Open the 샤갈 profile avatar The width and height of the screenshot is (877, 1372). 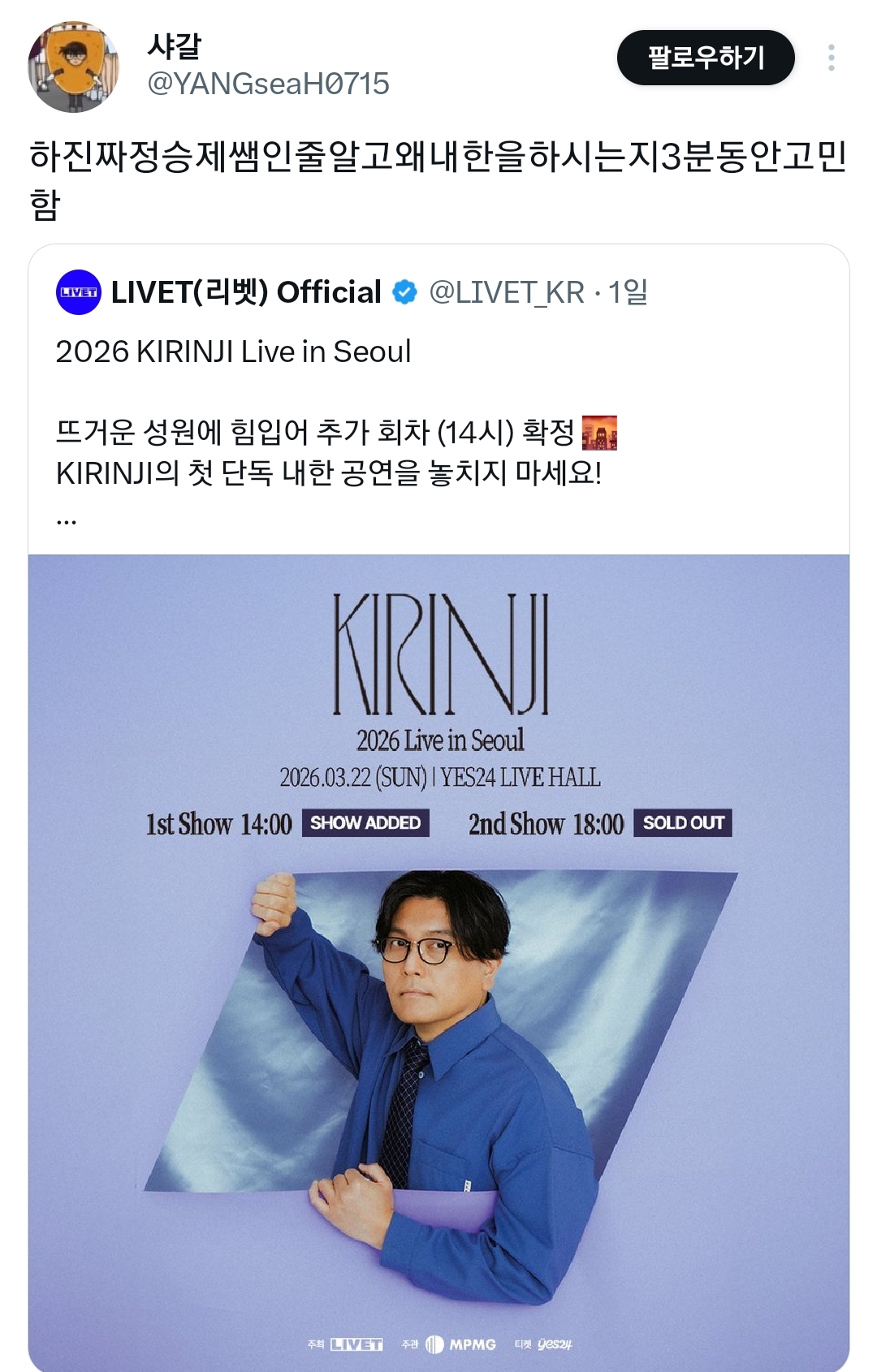pos(73,67)
